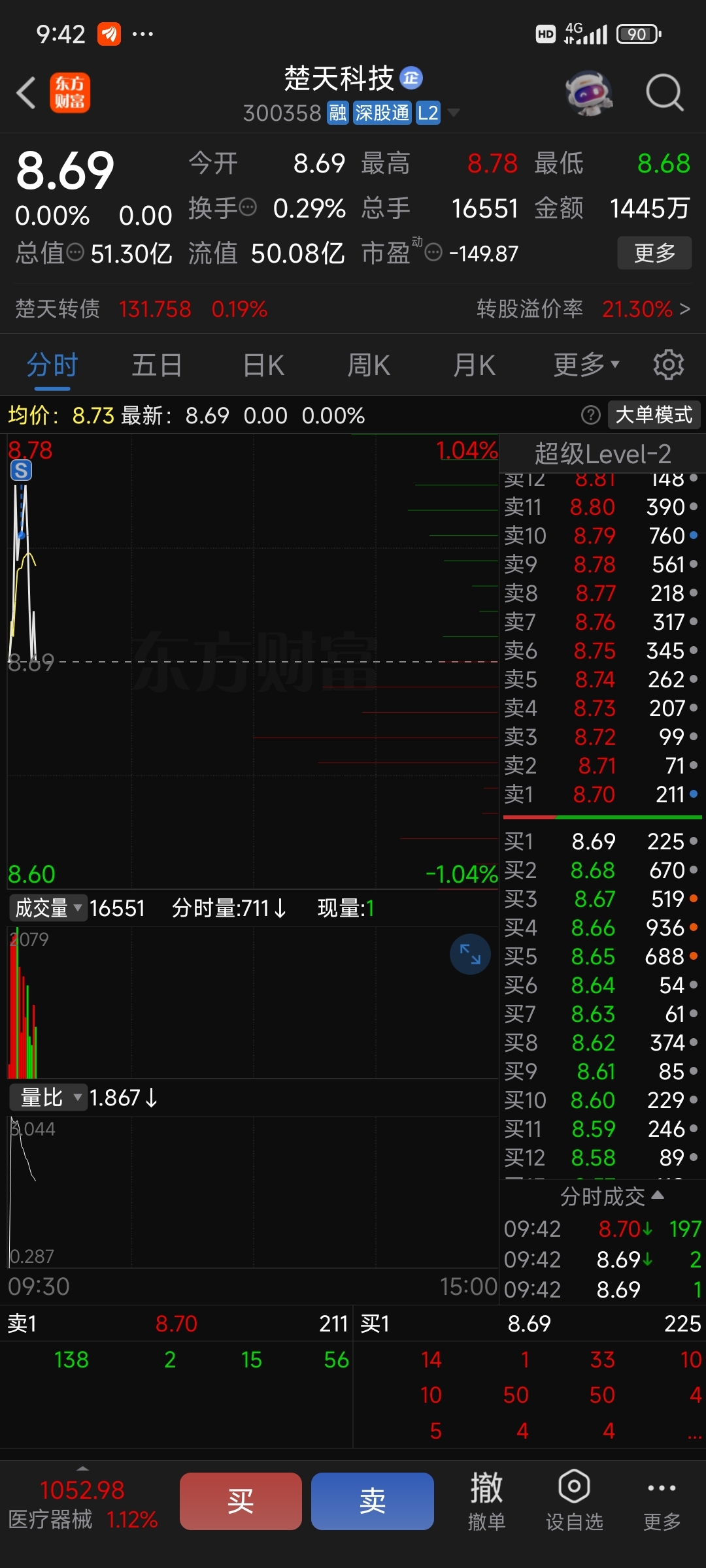This screenshot has width=706, height=1568.
Task: Expand the 医疗器械 sector index panel
Action: click(82, 1467)
